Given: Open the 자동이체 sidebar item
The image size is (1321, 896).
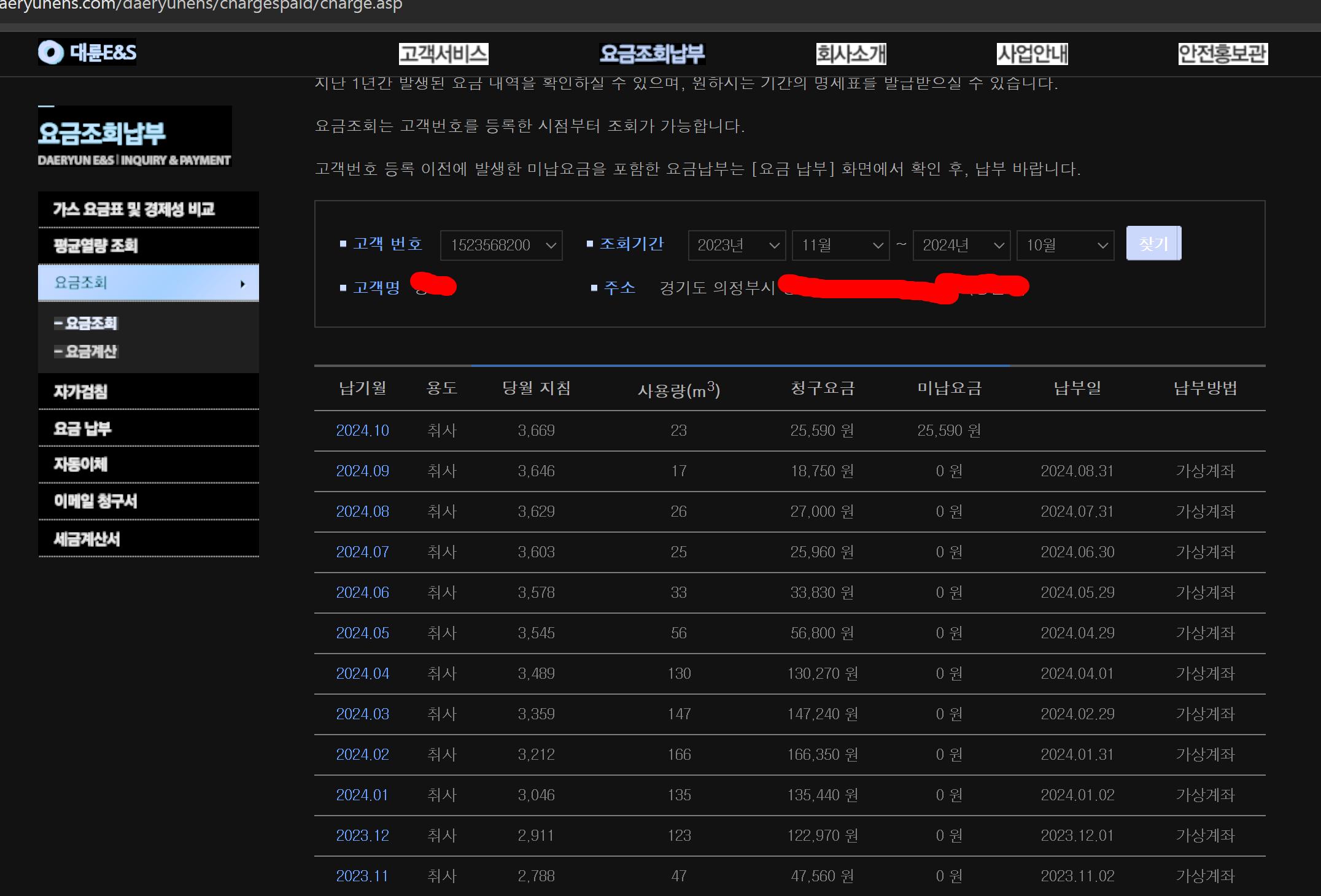Looking at the screenshot, I should [80, 465].
